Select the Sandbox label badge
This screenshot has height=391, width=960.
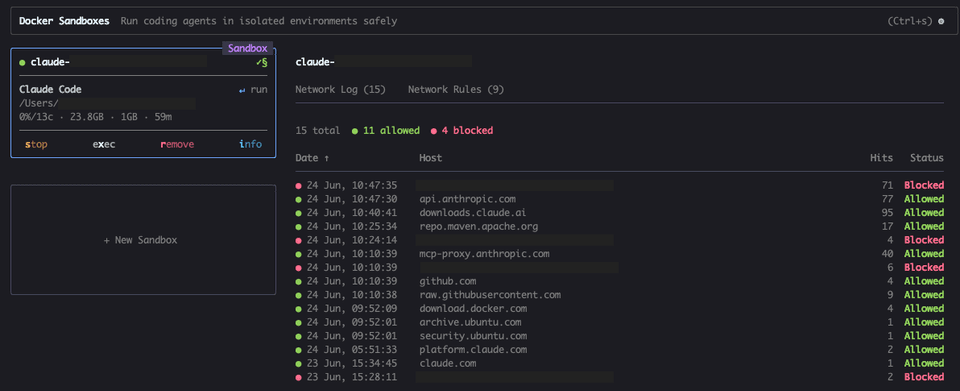tap(247, 48)
